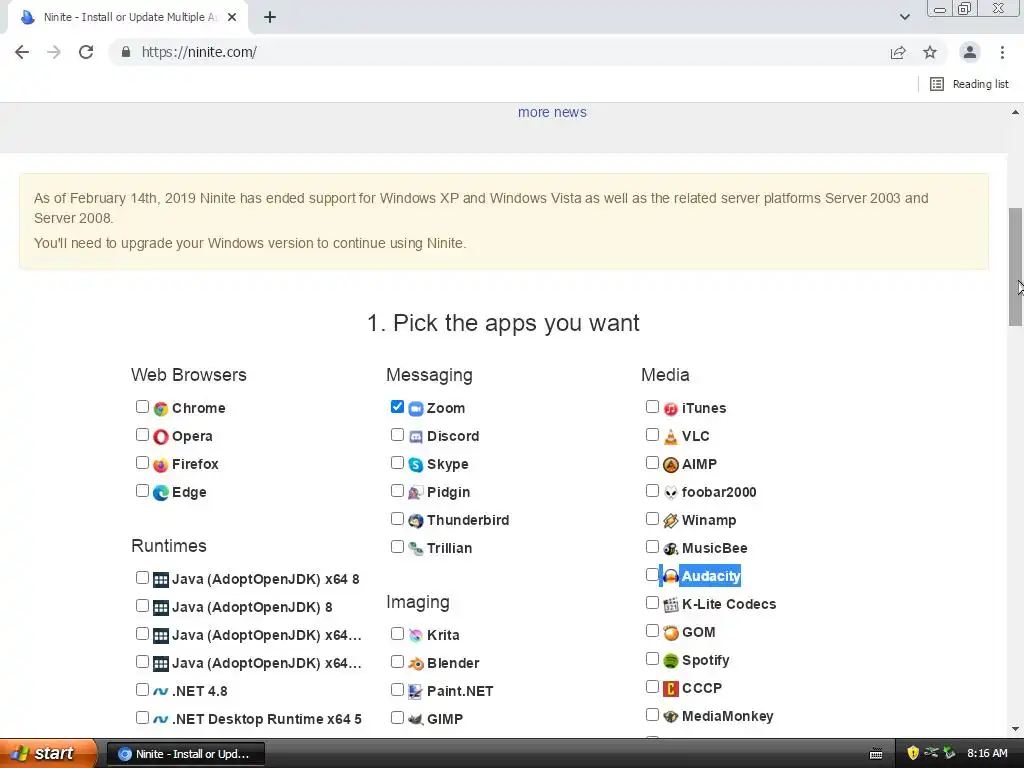The image size is (1024, 768).
Task: Click the Pidgin app icon
Action: point(416,493)
